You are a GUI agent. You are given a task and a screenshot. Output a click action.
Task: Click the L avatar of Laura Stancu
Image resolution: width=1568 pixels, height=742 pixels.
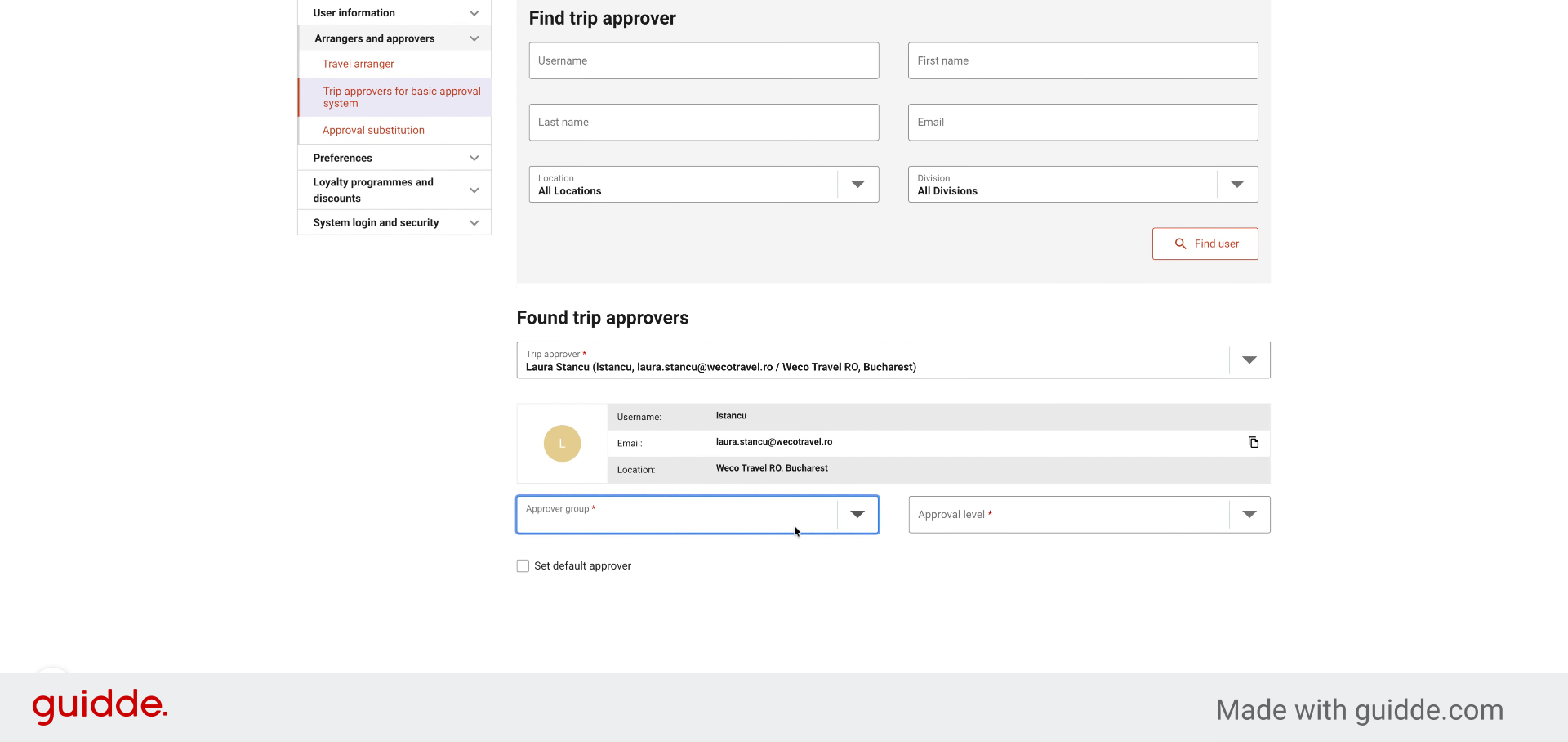click(562, 444)
